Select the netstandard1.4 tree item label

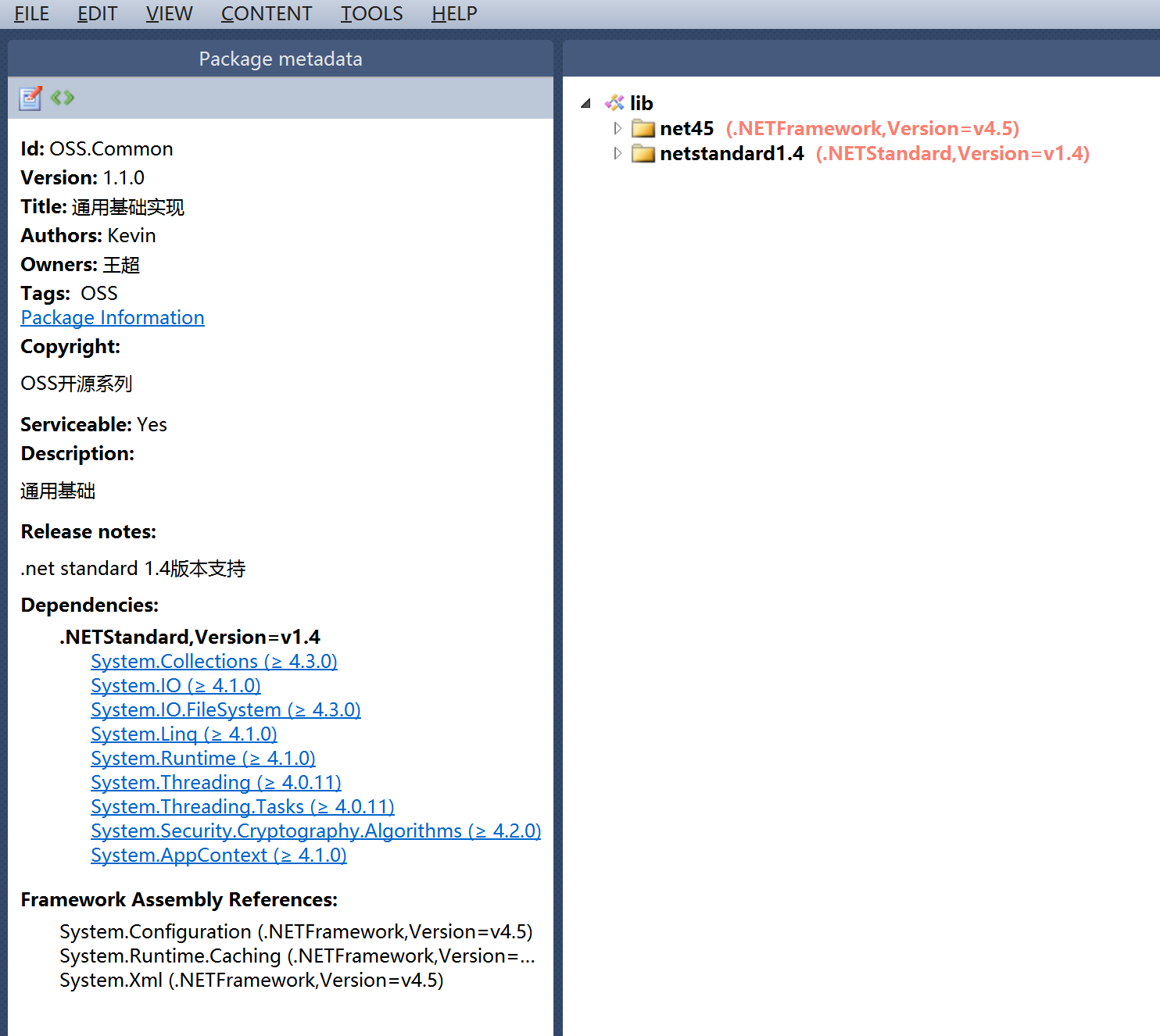[732, 153]
